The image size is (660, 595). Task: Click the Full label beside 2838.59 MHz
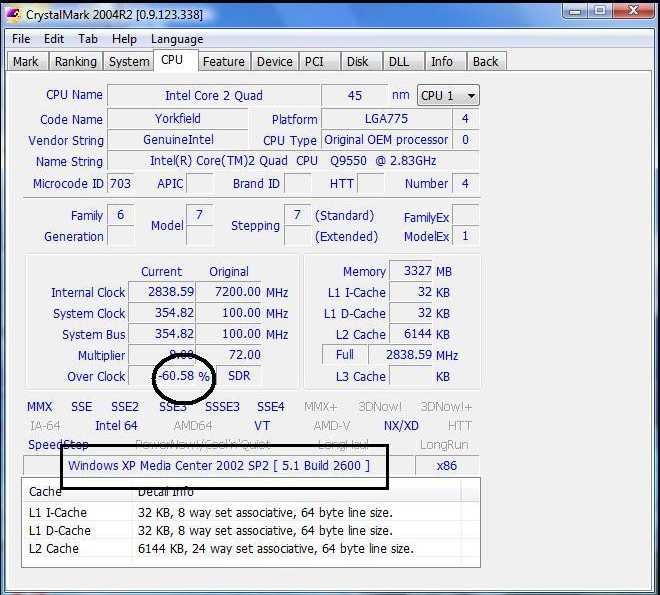point(344,355)
